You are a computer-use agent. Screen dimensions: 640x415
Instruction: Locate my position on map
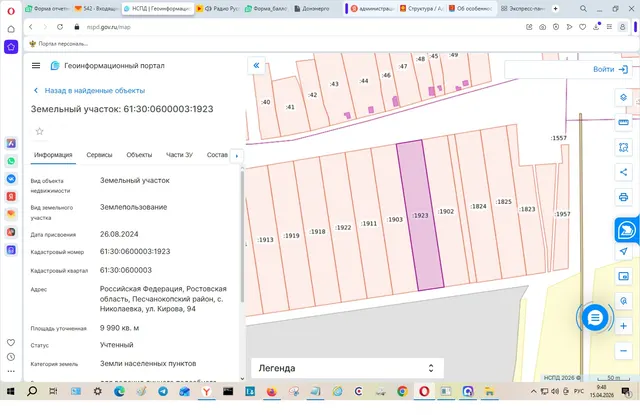(623, 251)
